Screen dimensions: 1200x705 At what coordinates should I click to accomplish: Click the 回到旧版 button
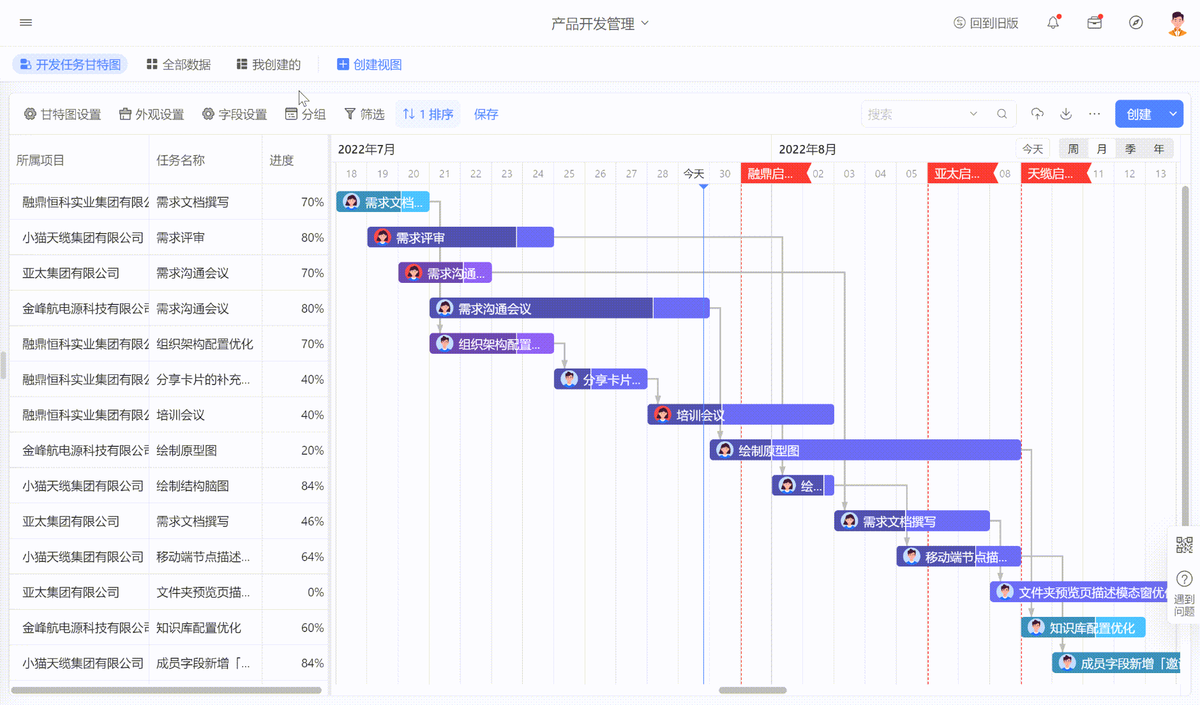[x=986, y=23]
